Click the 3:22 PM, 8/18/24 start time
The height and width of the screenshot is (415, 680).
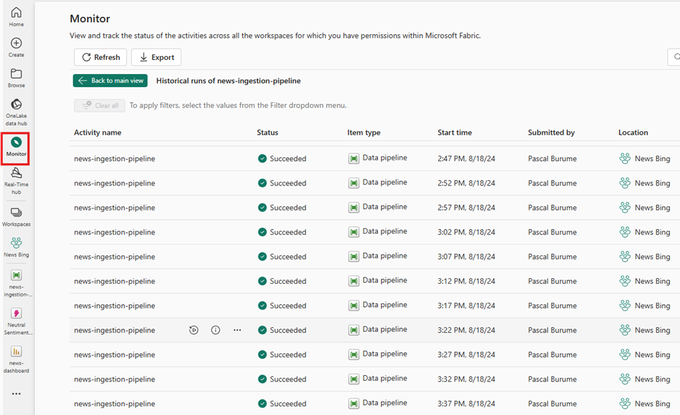(466, 330)
